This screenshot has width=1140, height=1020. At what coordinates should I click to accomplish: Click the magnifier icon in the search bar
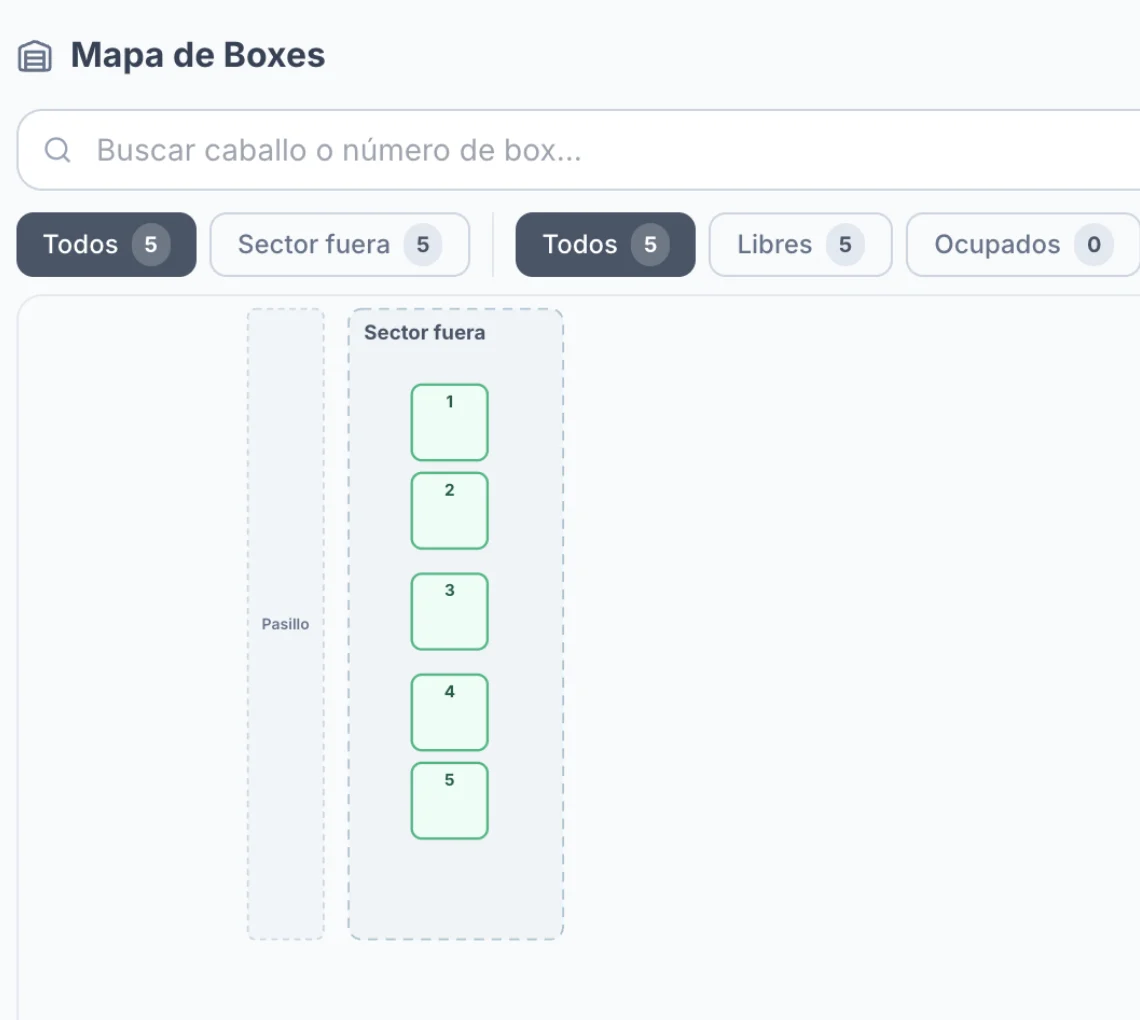click(x=57, y=150)
